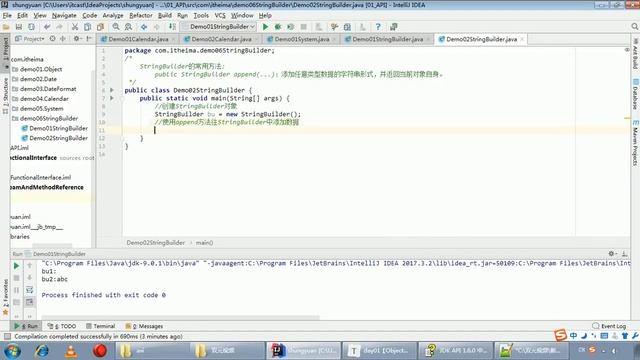640x360 pixels.
Task: Open the Project view dropdown
Action: point(30,39)
